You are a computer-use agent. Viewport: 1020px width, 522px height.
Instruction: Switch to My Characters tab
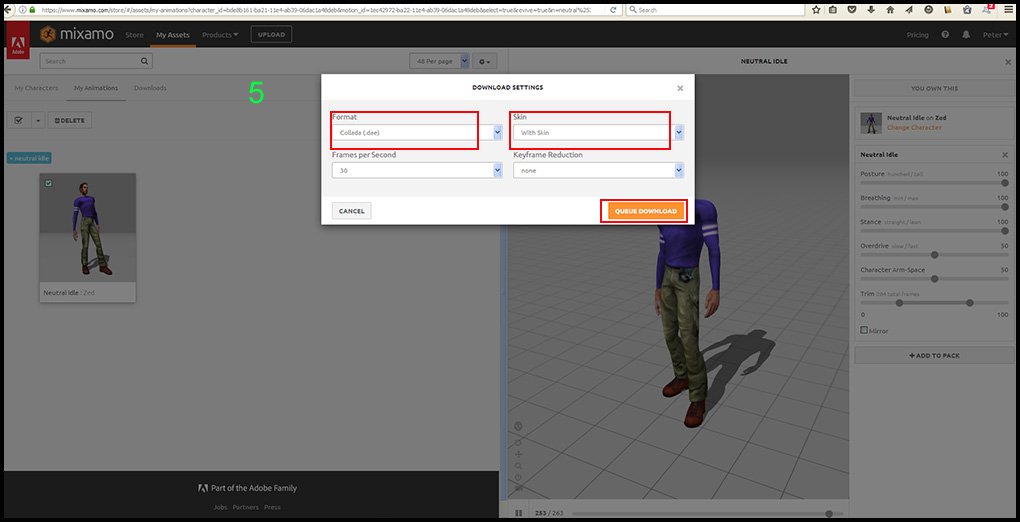pyautogui.click(x=36, y=88)
